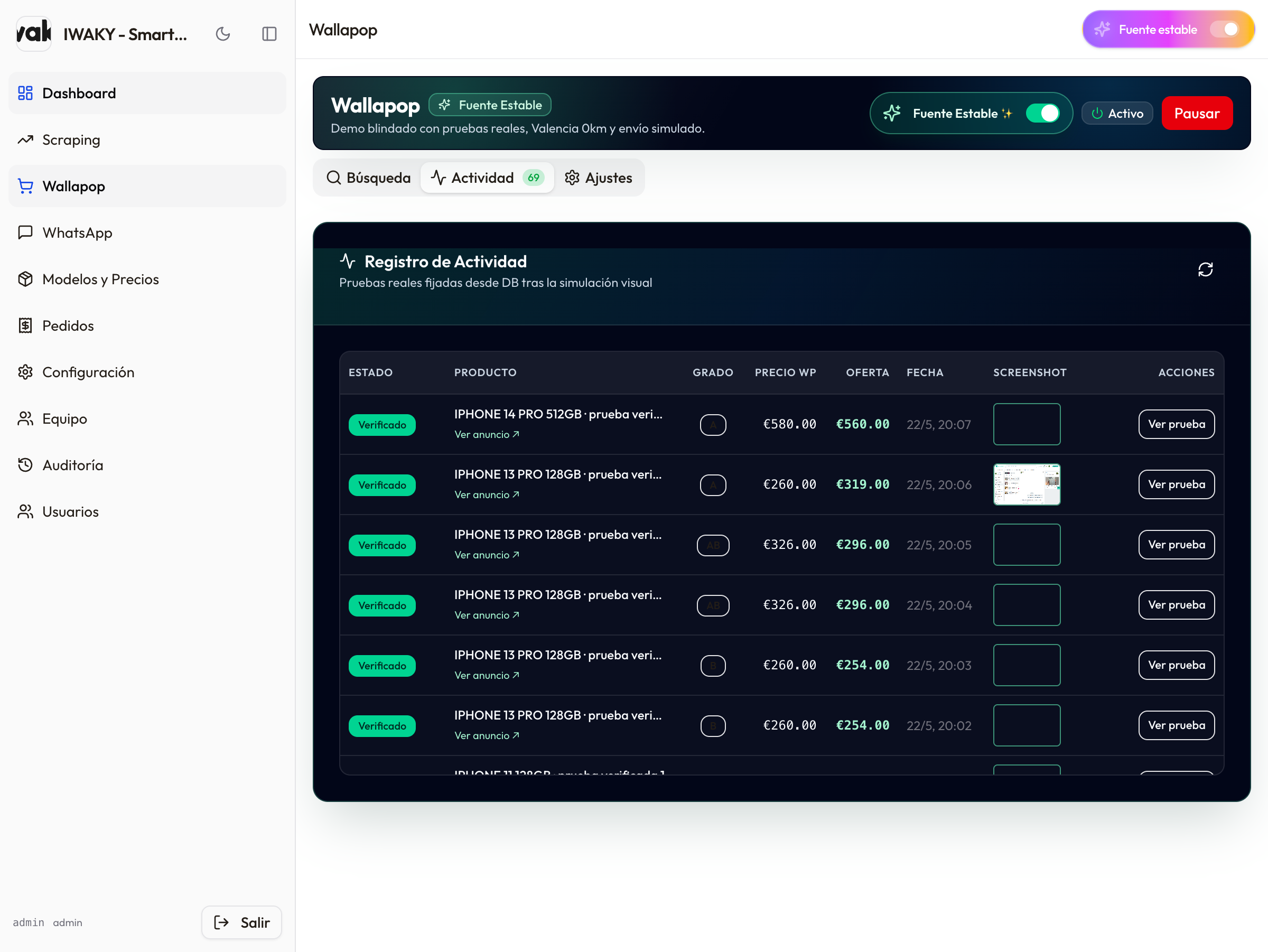Screen dimensions: 1268x952
Task: Log out with Salir button
Action: tap(241, 922)
